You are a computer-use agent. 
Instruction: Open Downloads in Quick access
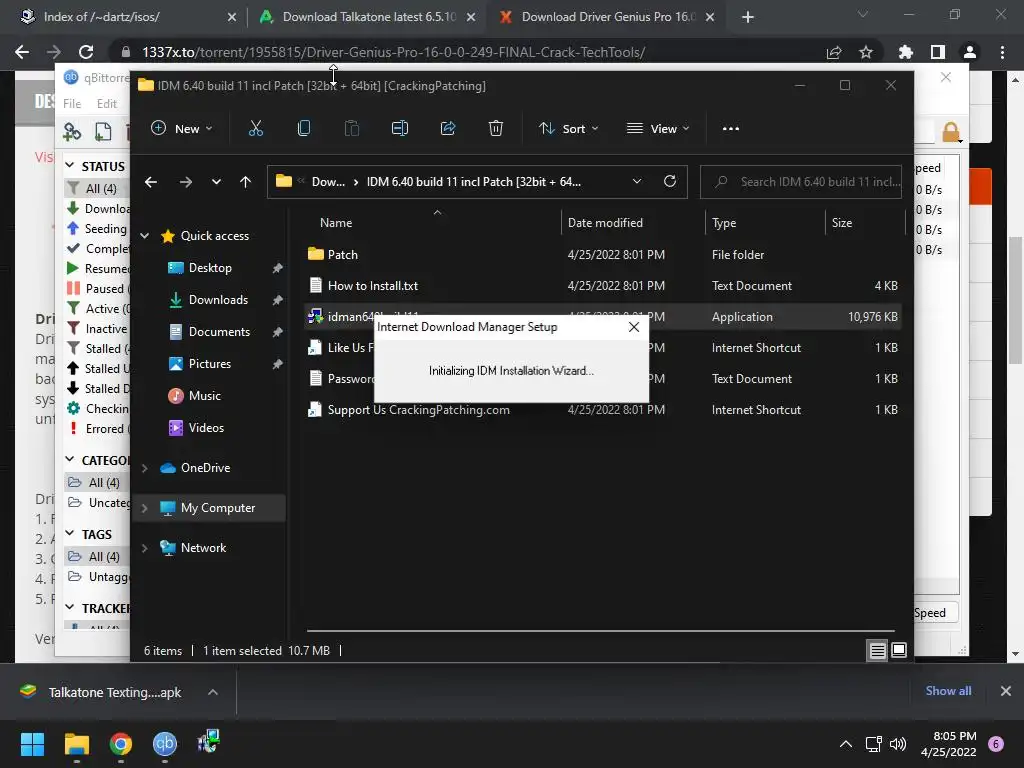tap(218, 300)
